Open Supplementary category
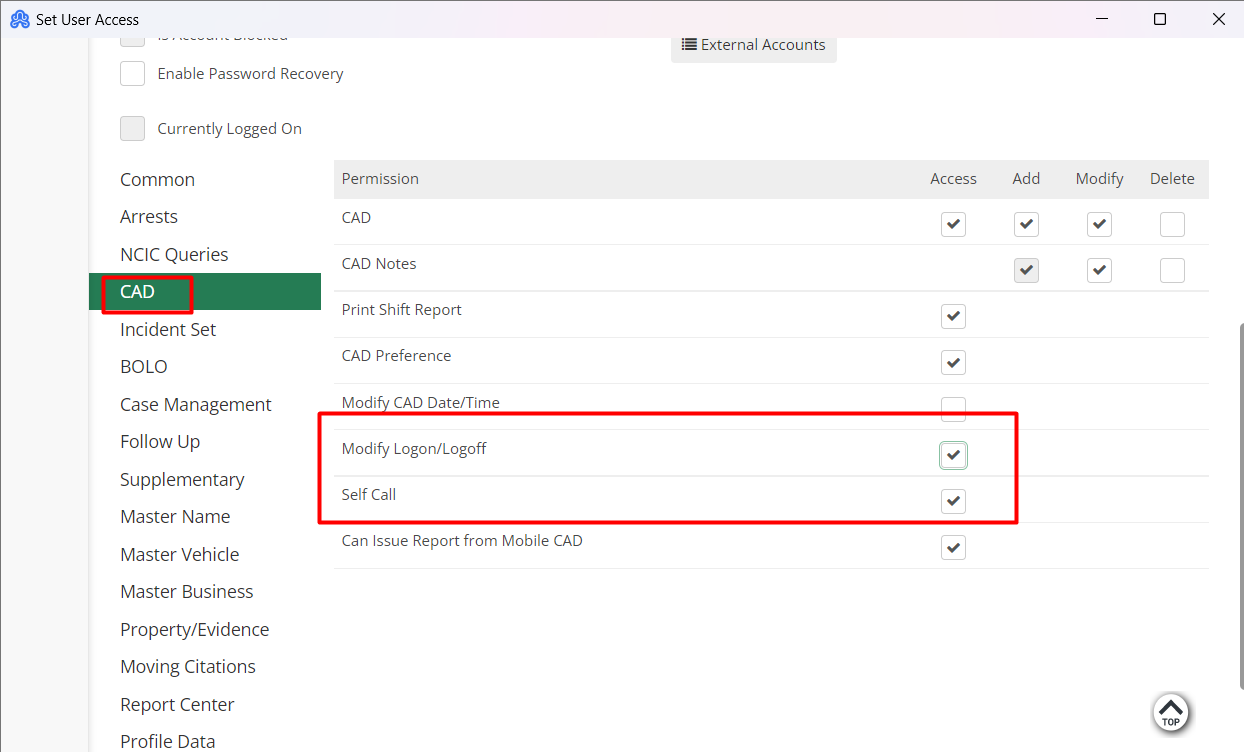1244x752 pixels. point(182,480)
